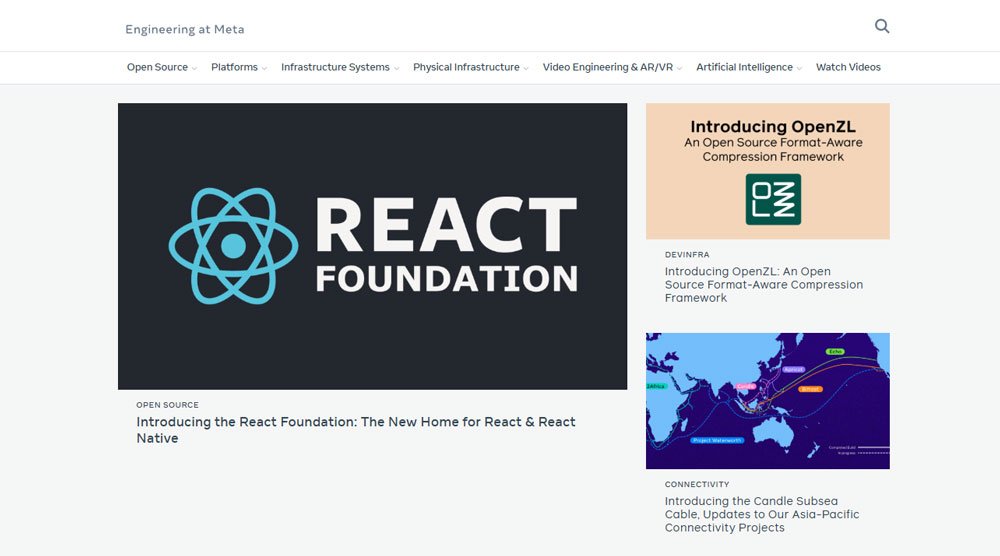Open the Watch Videos menu item
The width and height of the screenshot is (1000, 556).
point(848,67)
